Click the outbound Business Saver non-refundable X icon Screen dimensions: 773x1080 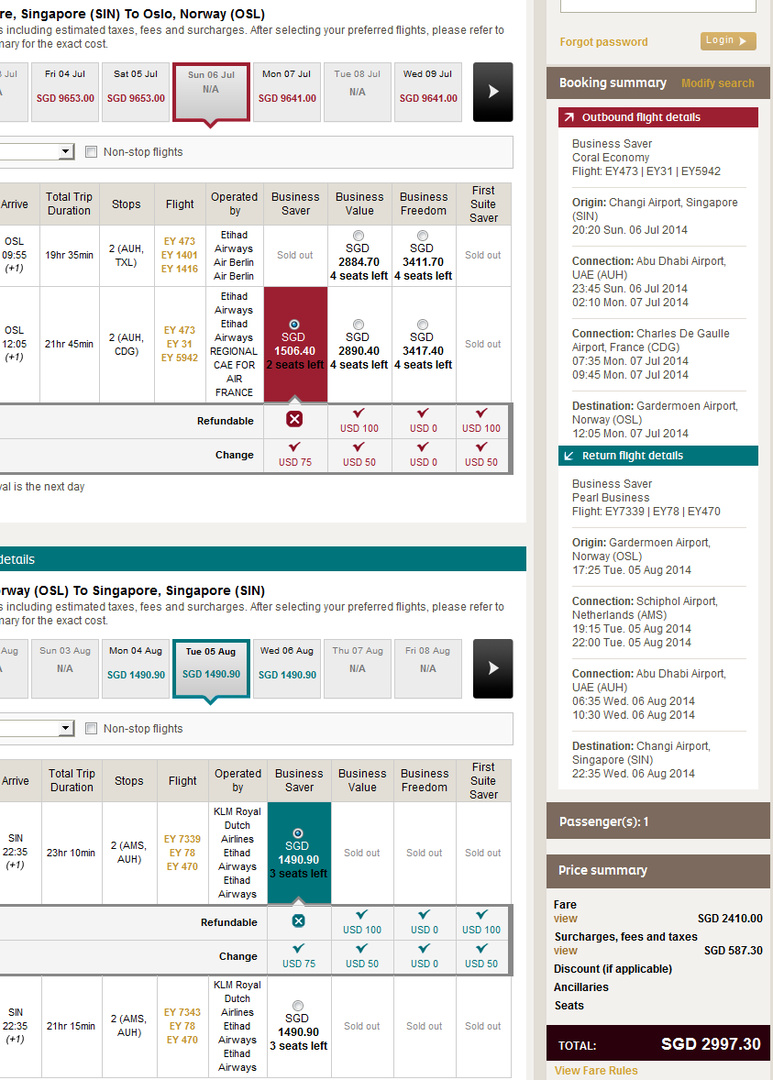point(294,419)
